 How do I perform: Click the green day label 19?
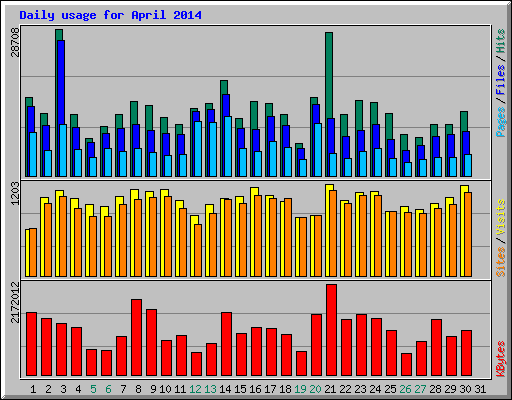[x=300, y=389]
